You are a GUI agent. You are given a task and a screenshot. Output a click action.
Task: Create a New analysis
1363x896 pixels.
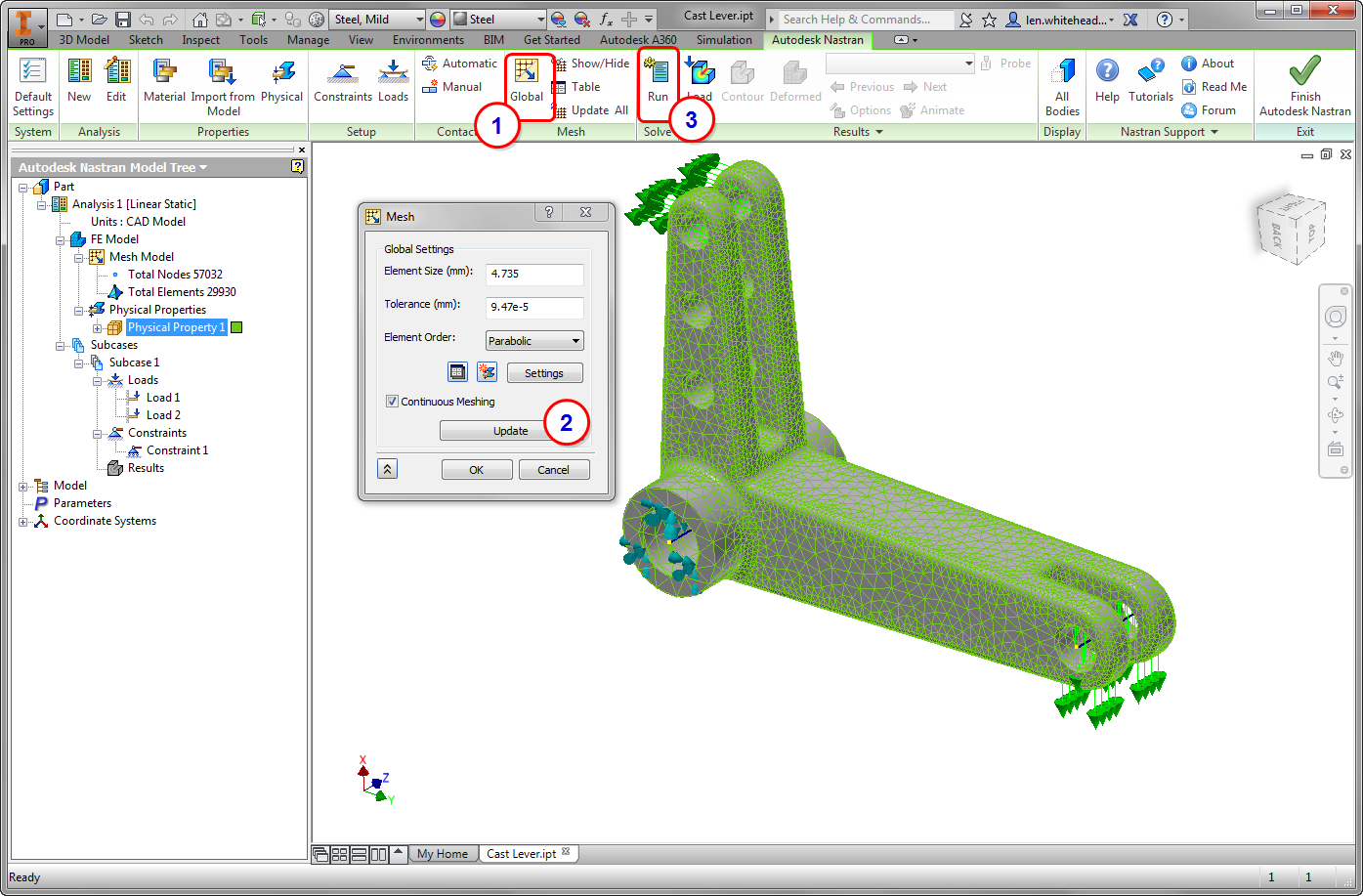click(x=79, y=80)
